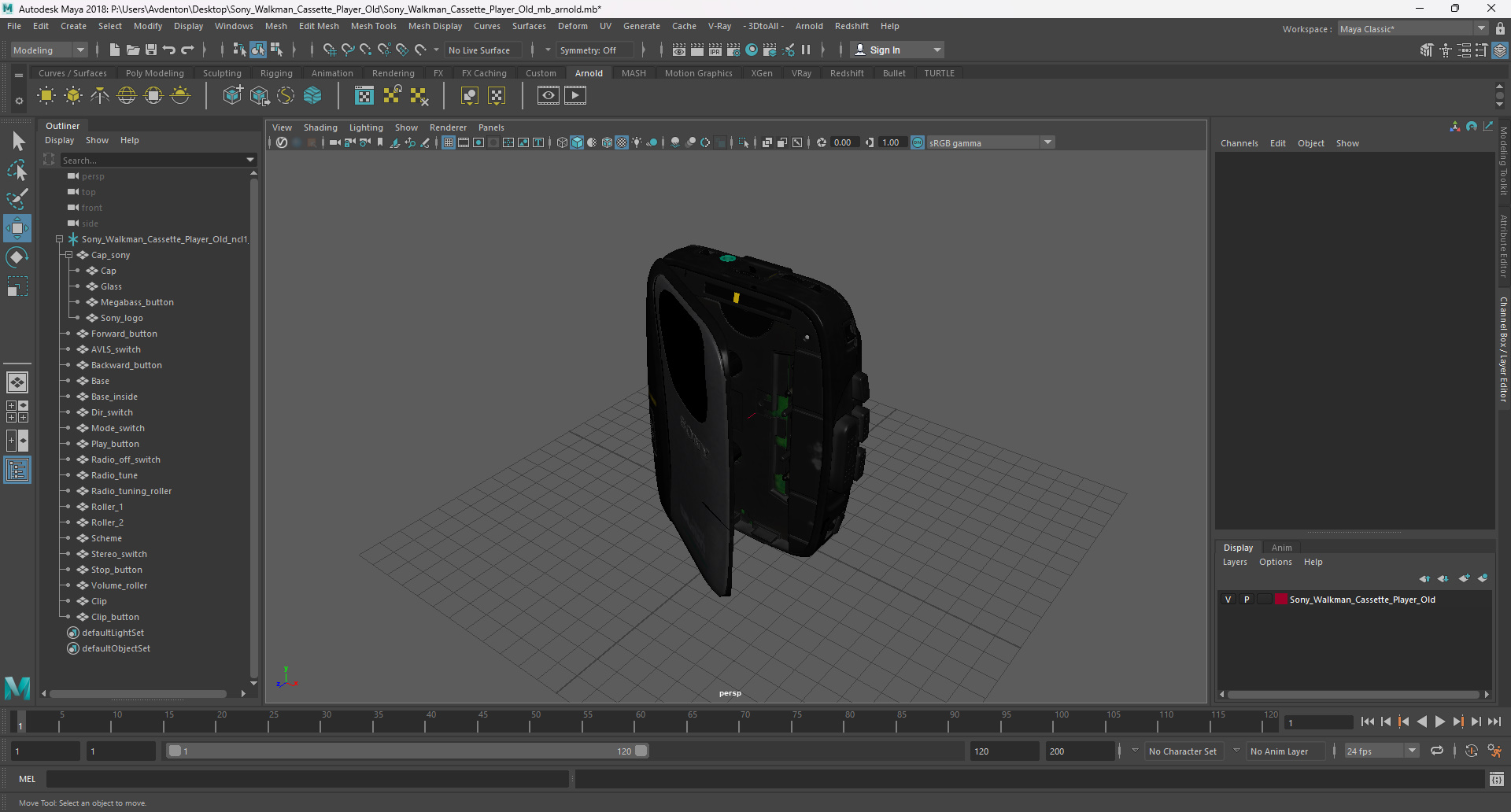Click the MEL command language button
Image resolution: width=1511 pixels, height=812 pixels.
tap(28, 779)
